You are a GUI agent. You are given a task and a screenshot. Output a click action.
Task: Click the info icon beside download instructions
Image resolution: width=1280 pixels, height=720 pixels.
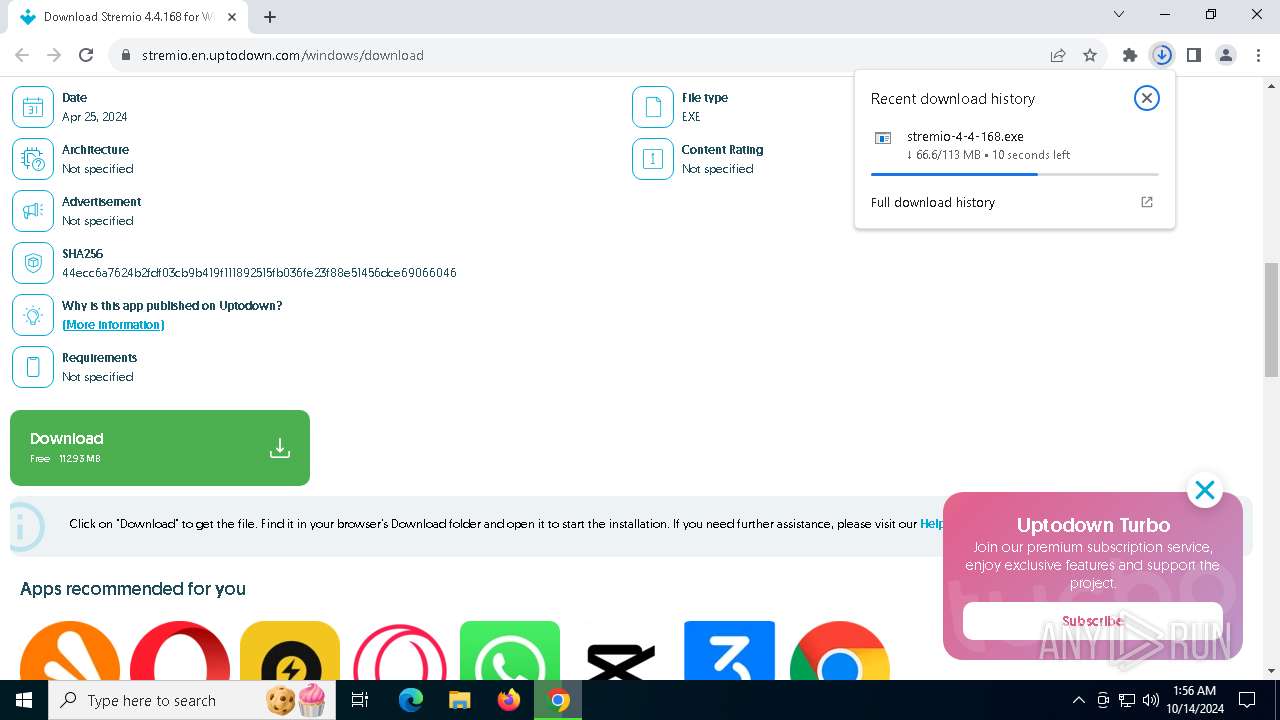[x=25, y=525]
